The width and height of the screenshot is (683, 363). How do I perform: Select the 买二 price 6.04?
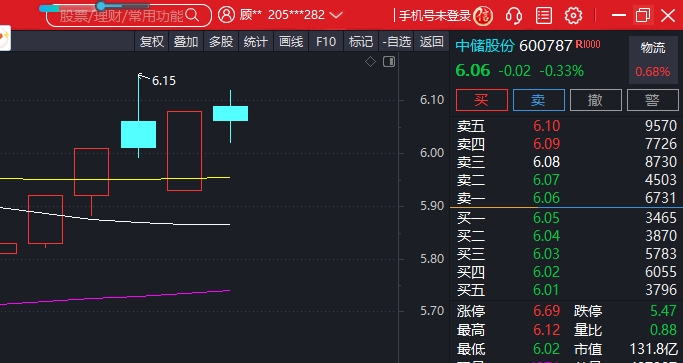coord(547,236)
